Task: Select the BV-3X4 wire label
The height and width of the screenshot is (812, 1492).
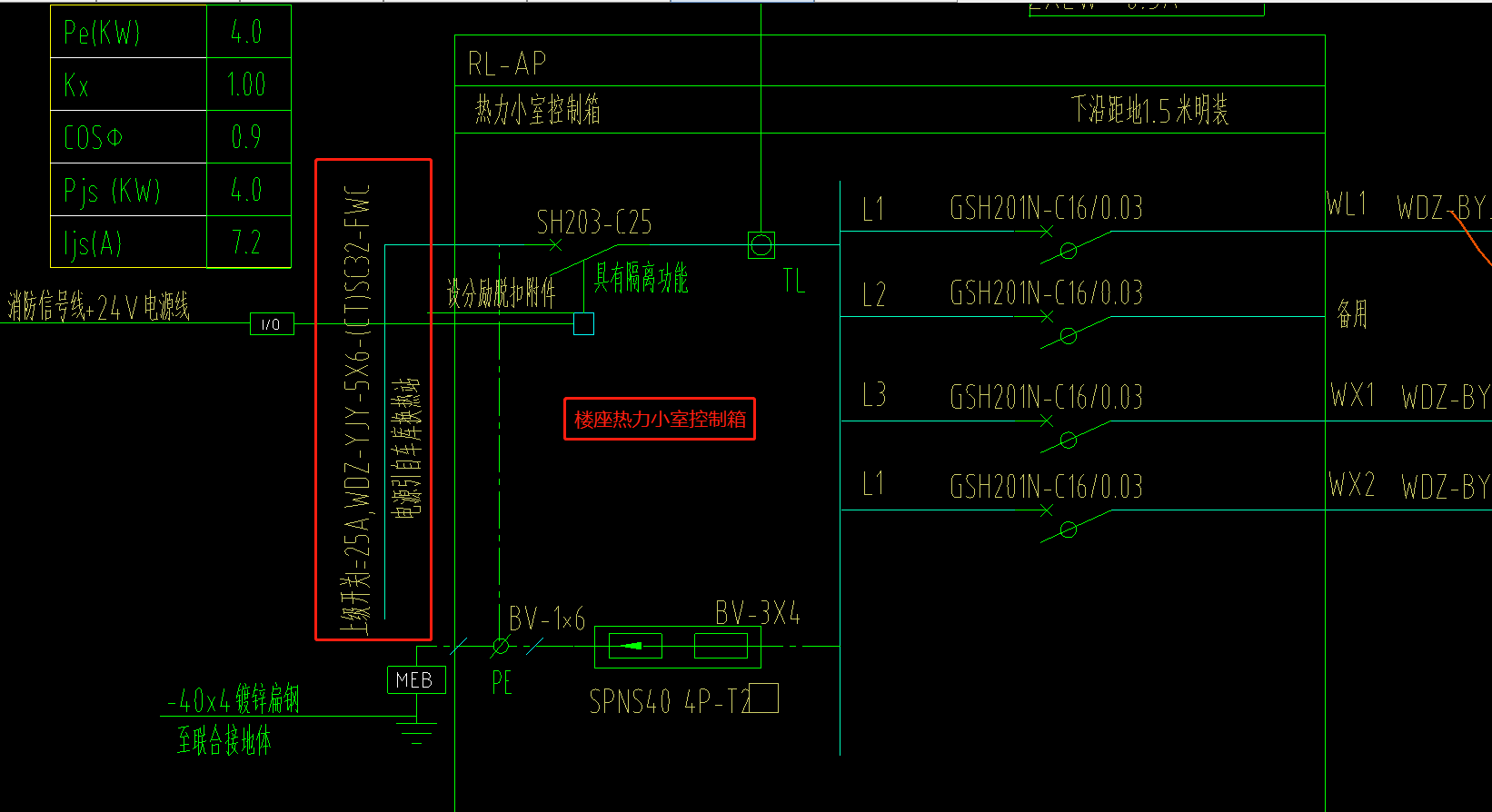Action: tap(758, 614)
